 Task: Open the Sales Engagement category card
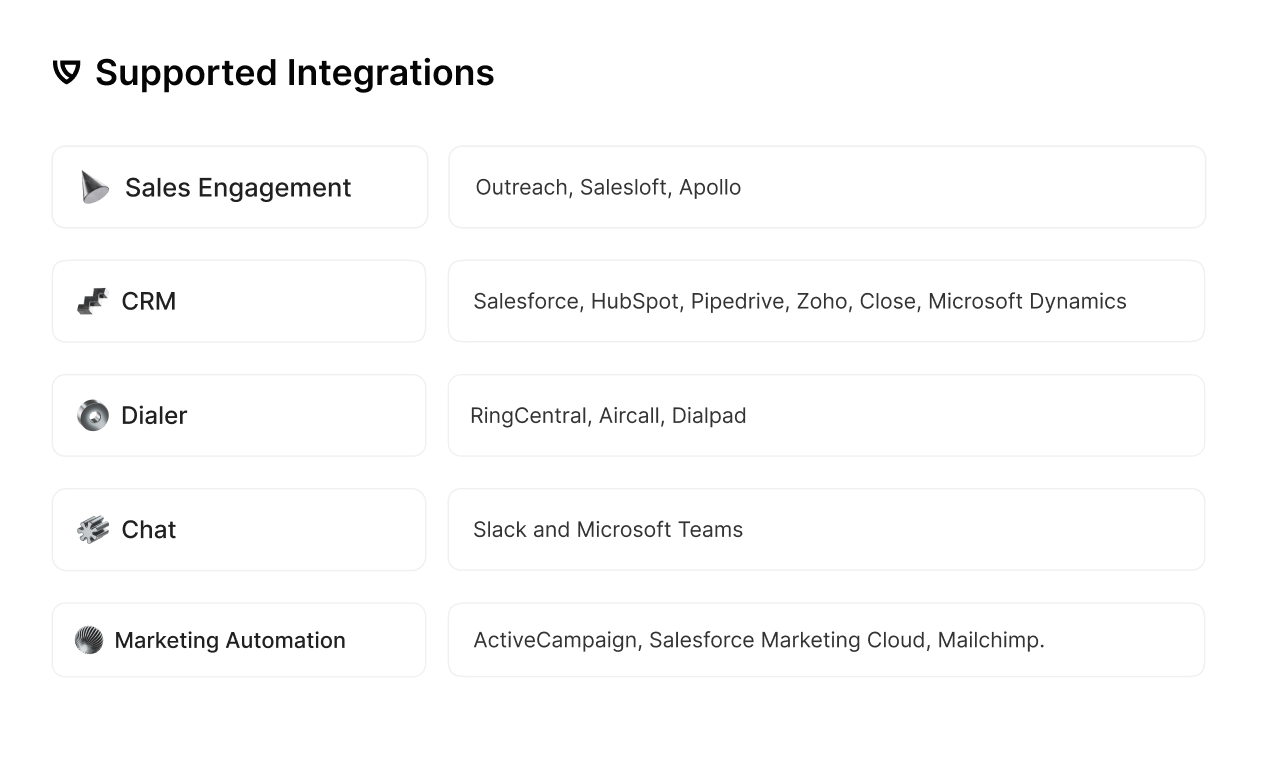click(x=240, y=187)
